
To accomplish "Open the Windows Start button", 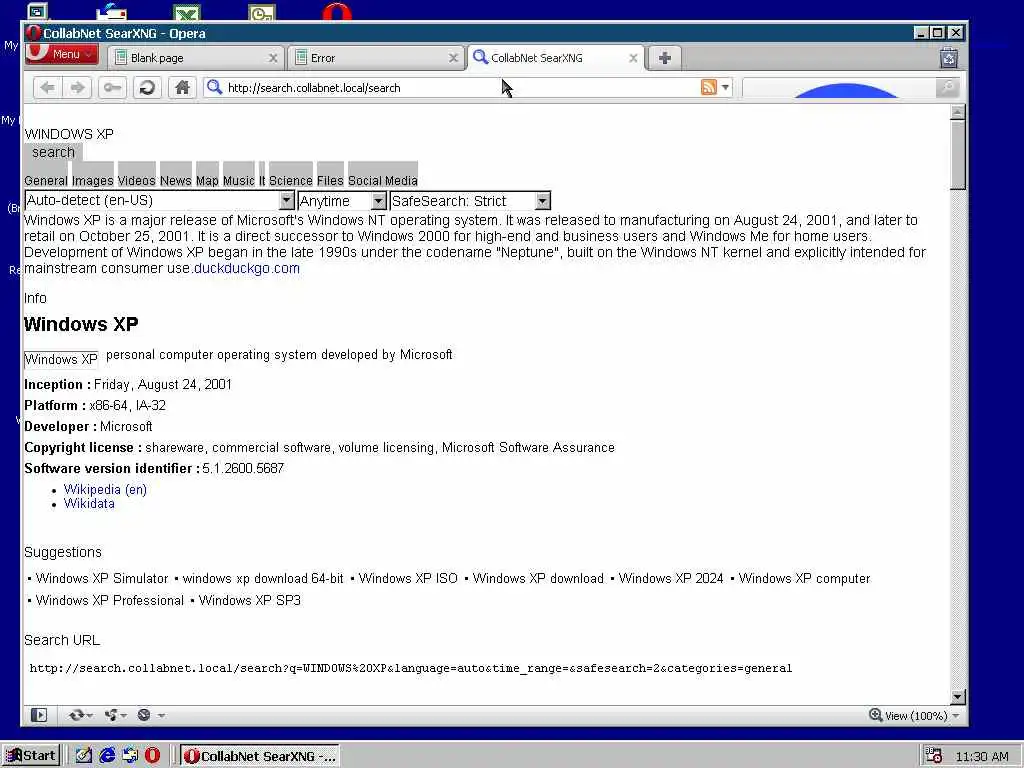I will click(31, 756).
